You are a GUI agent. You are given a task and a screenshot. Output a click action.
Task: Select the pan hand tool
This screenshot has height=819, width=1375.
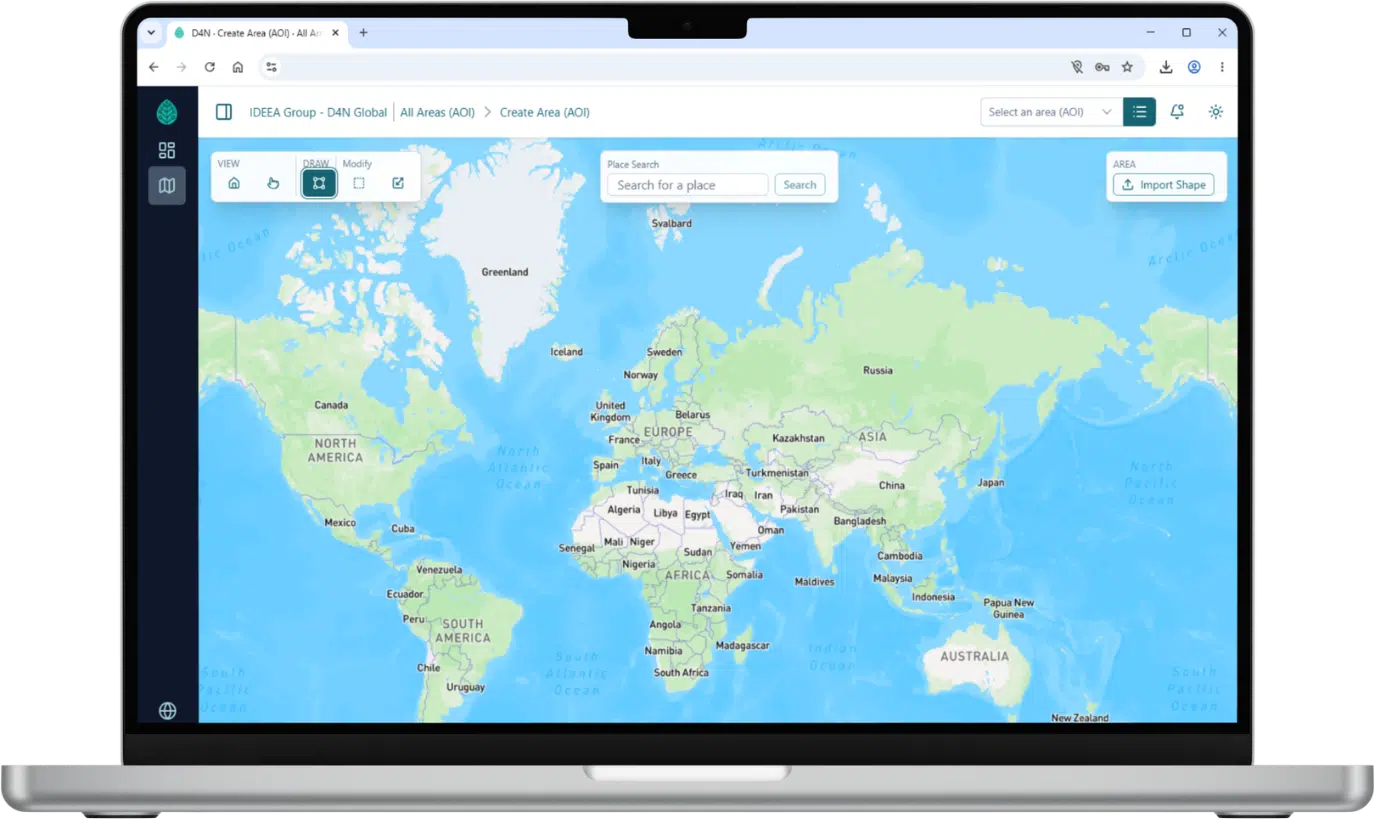click(273, 183)
